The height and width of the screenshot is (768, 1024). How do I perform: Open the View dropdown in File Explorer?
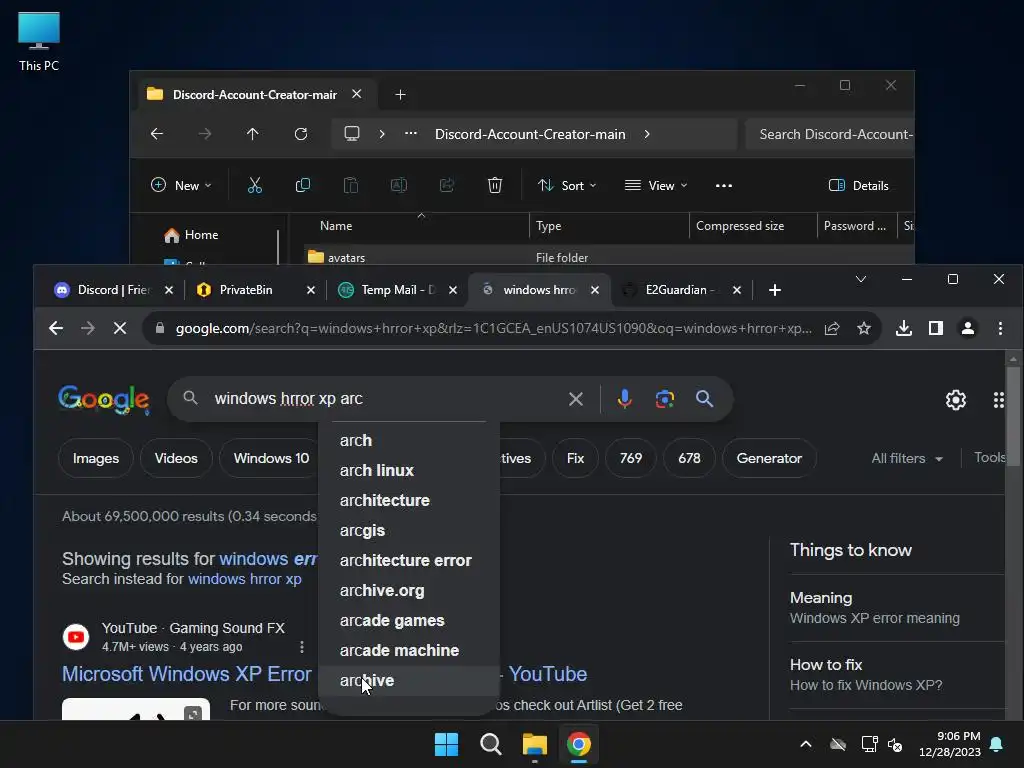point(656,185)
